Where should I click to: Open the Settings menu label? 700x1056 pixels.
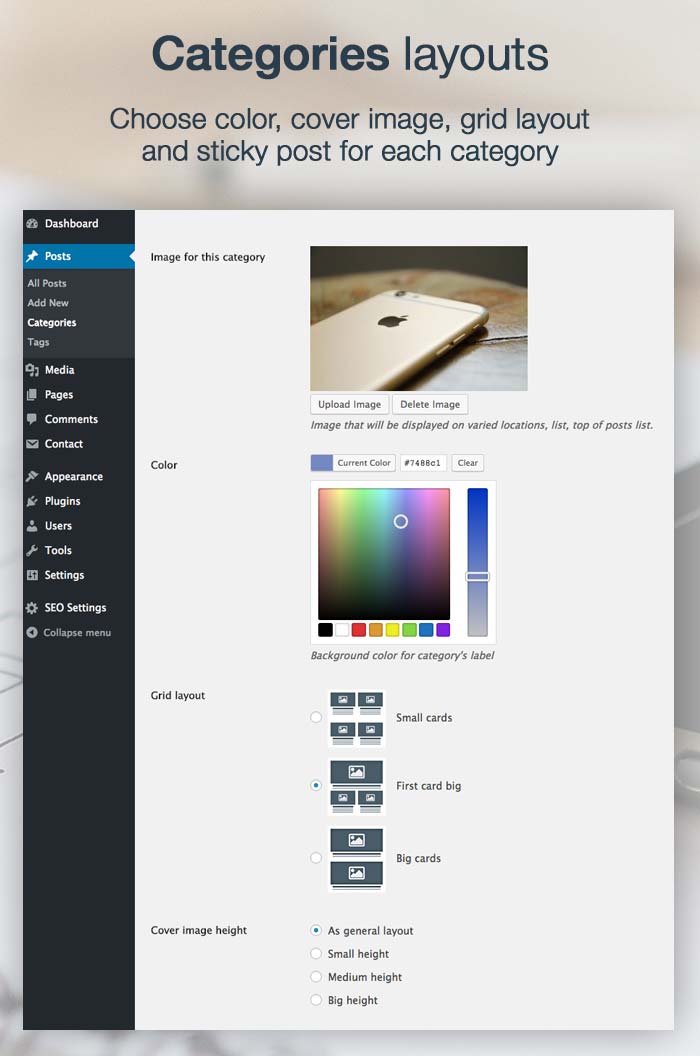64,575
